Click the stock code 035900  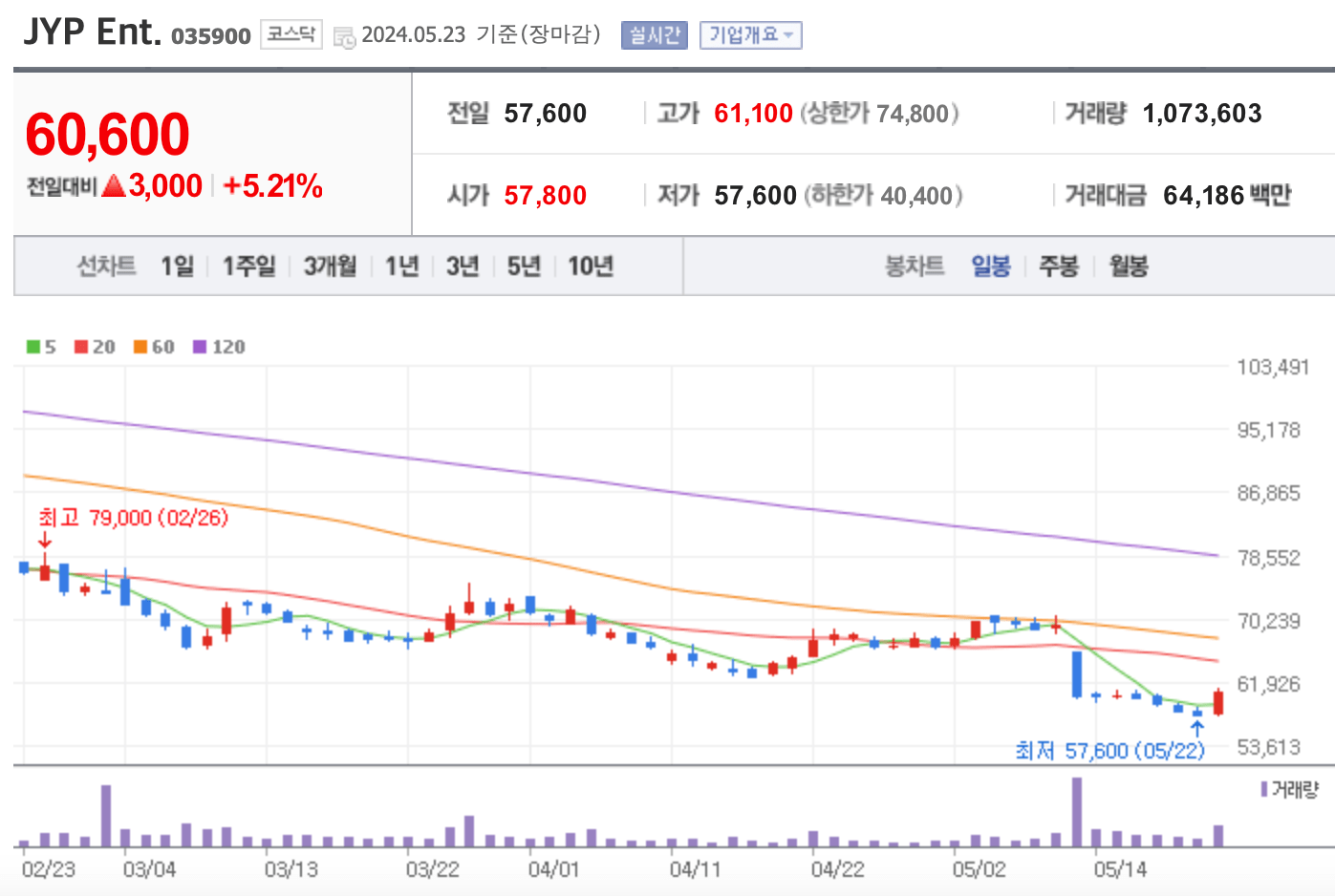210,36
